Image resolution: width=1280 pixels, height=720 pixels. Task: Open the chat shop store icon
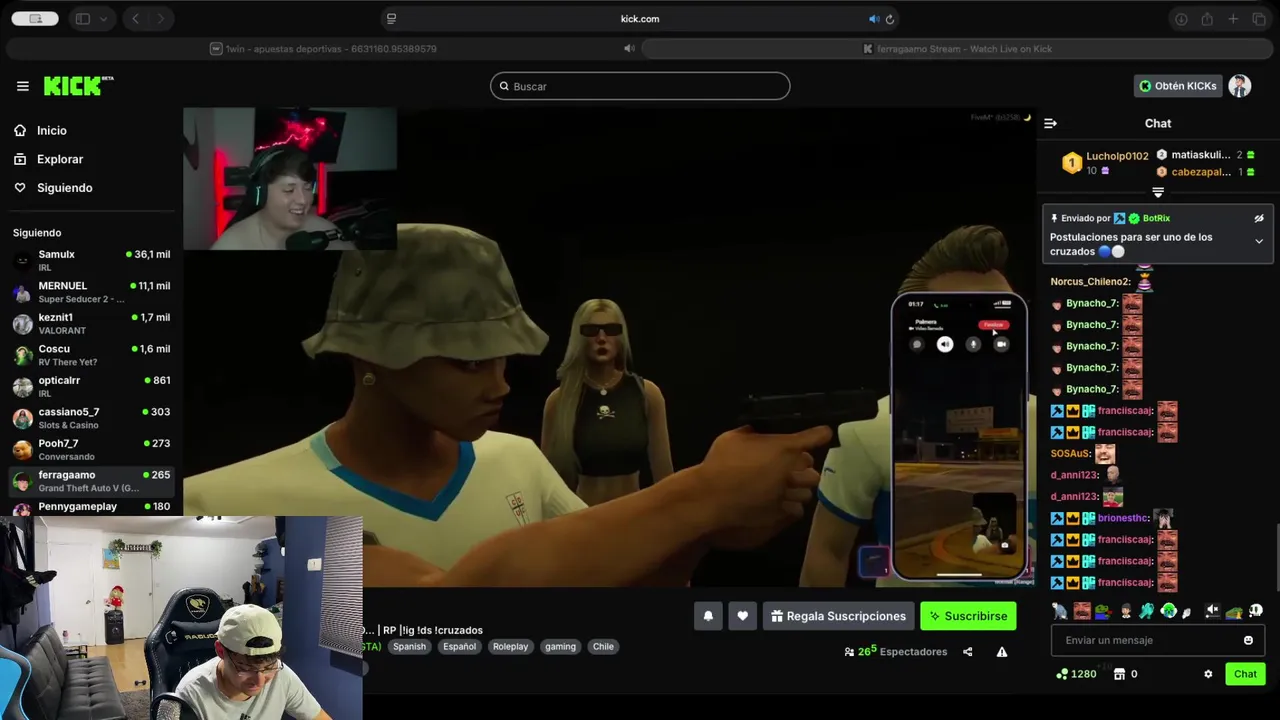[1119, 674]
